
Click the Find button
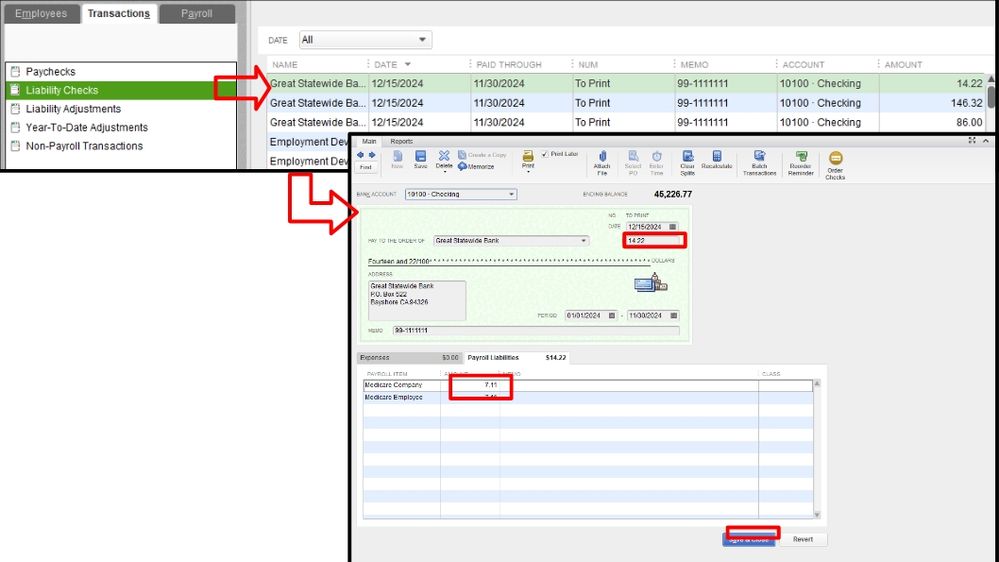[x=365, y=167]
